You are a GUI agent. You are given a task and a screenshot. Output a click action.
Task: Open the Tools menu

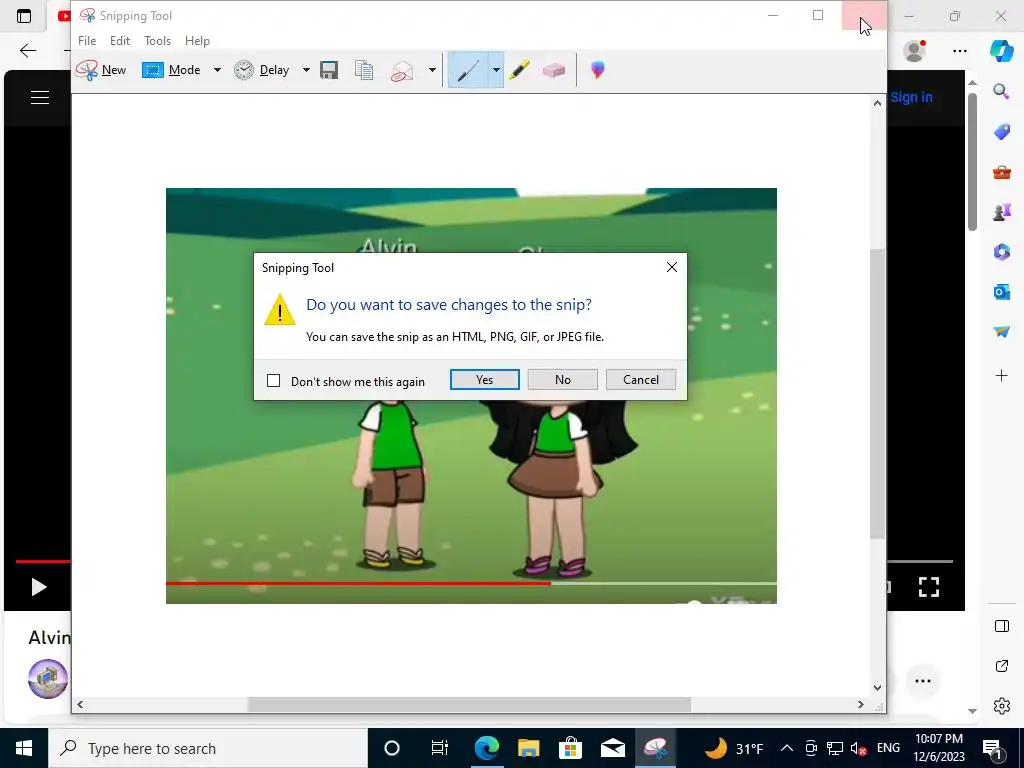pos(157,40)
